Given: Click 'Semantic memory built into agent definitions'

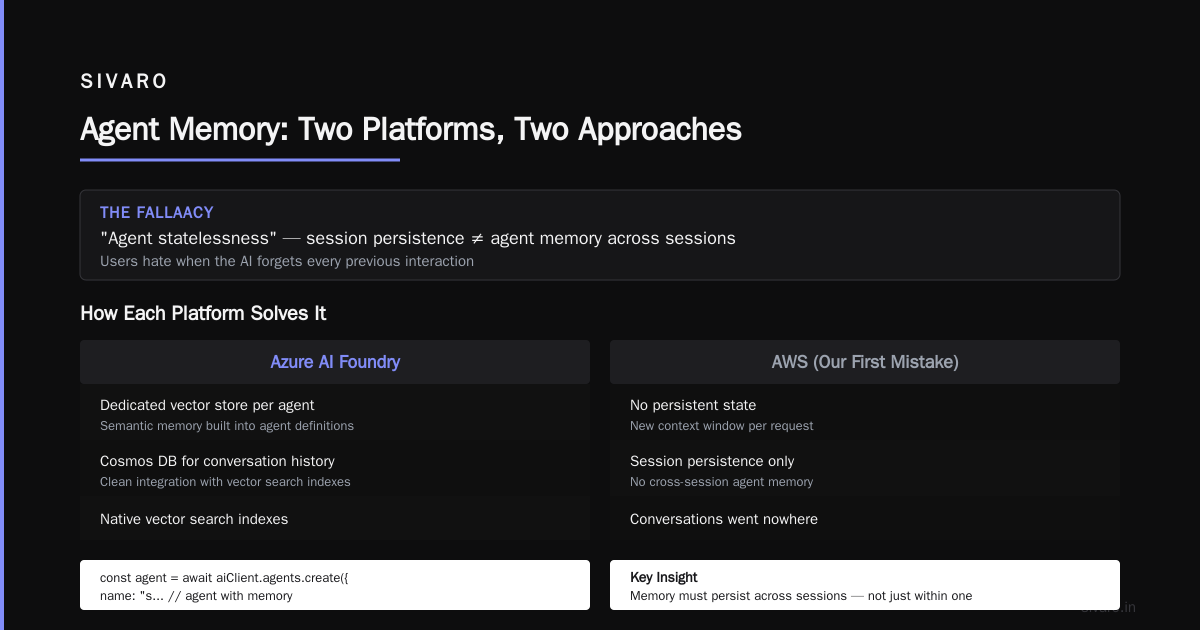Looking at the screenshot, I should [227, 426].
